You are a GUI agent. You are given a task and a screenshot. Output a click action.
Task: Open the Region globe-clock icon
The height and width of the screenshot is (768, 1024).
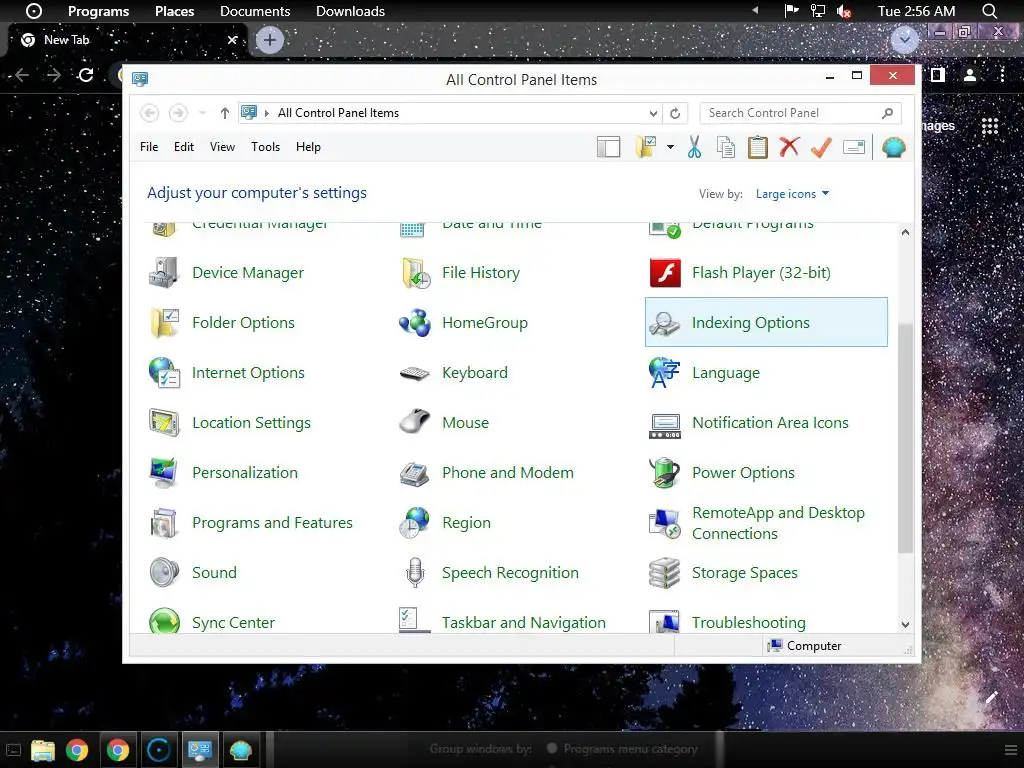point(415,523)
